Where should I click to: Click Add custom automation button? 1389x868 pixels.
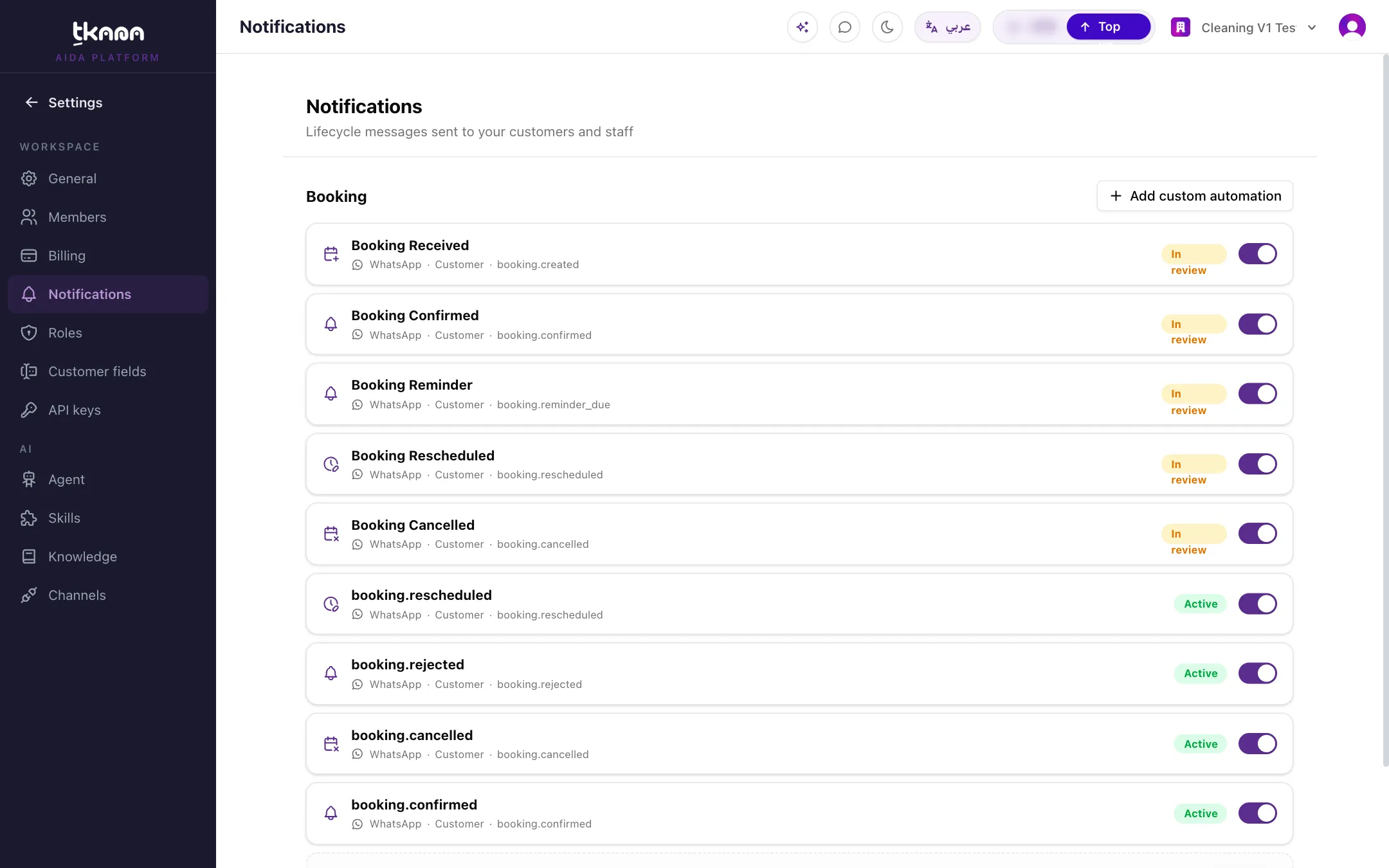(x=1195, y=196)
